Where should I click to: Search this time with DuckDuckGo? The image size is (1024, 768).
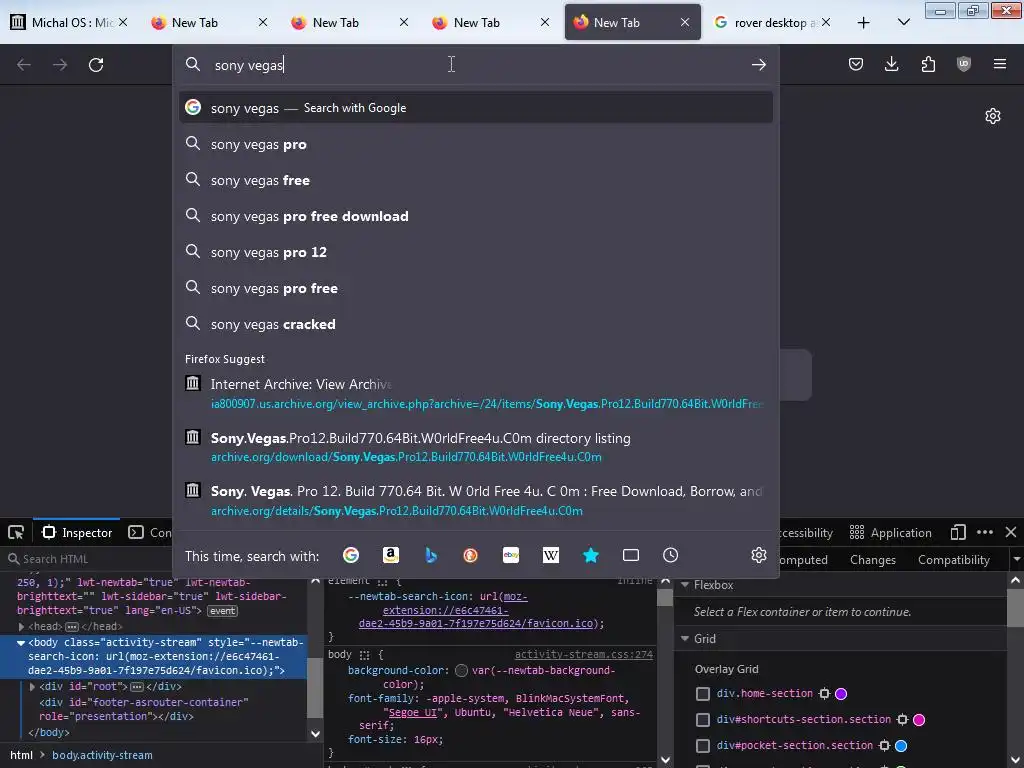[x=470, y=555]
